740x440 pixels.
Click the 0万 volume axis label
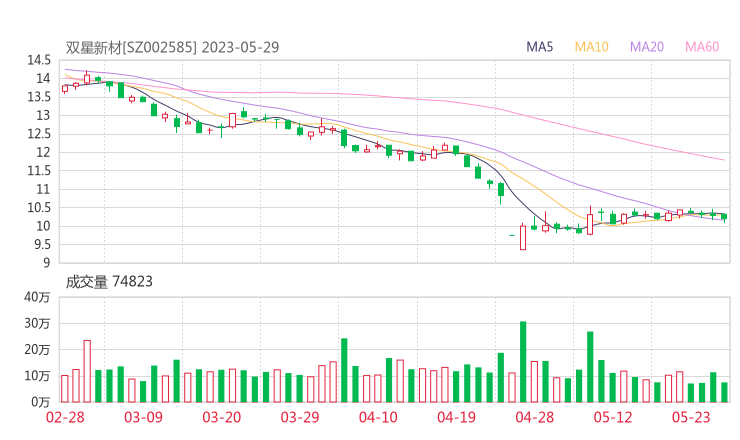click(41, 402)
